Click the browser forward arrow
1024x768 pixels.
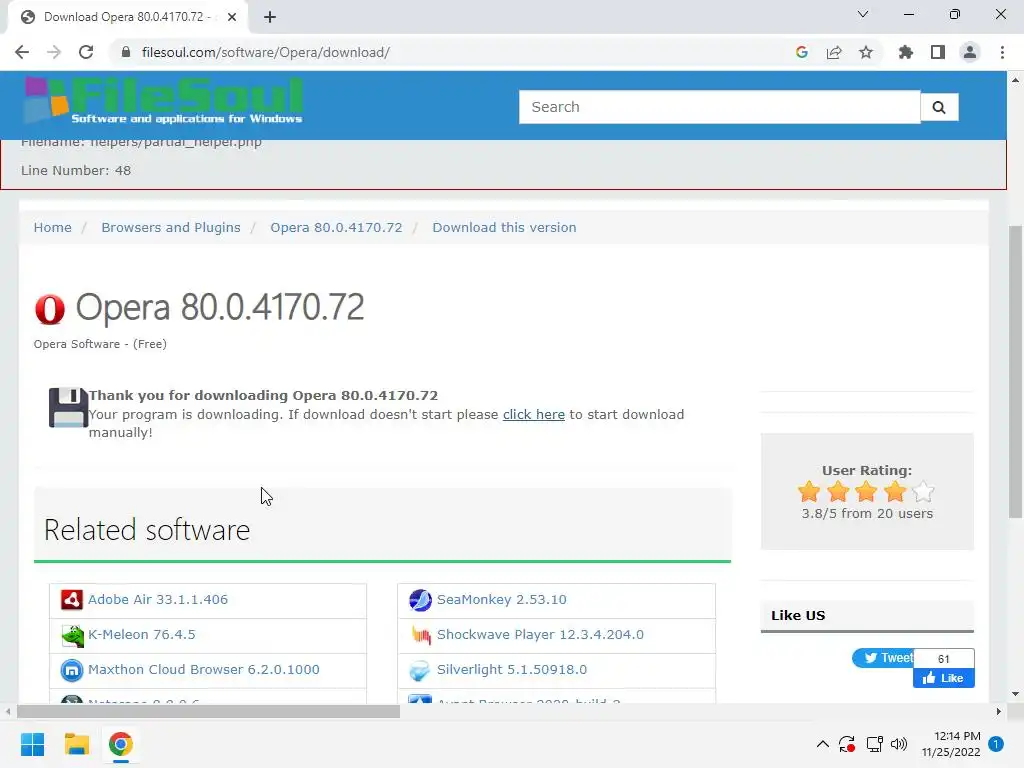[54, 52]
